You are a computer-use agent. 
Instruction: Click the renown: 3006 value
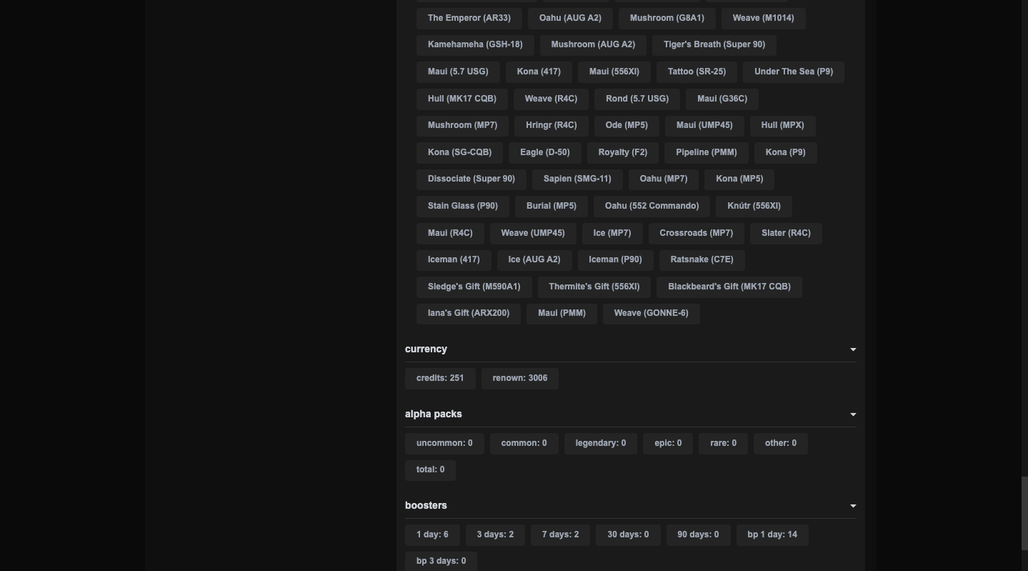[520, 378]
